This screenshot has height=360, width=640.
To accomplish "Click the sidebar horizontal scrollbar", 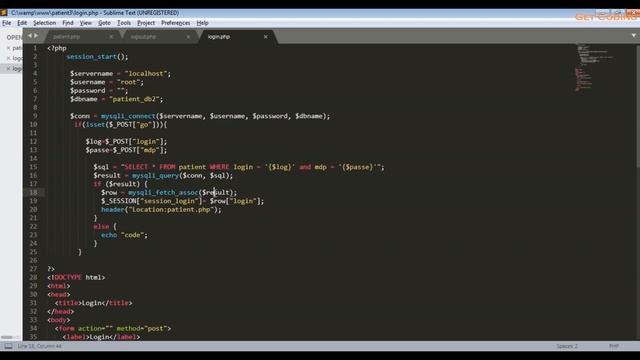I will 10,337.
